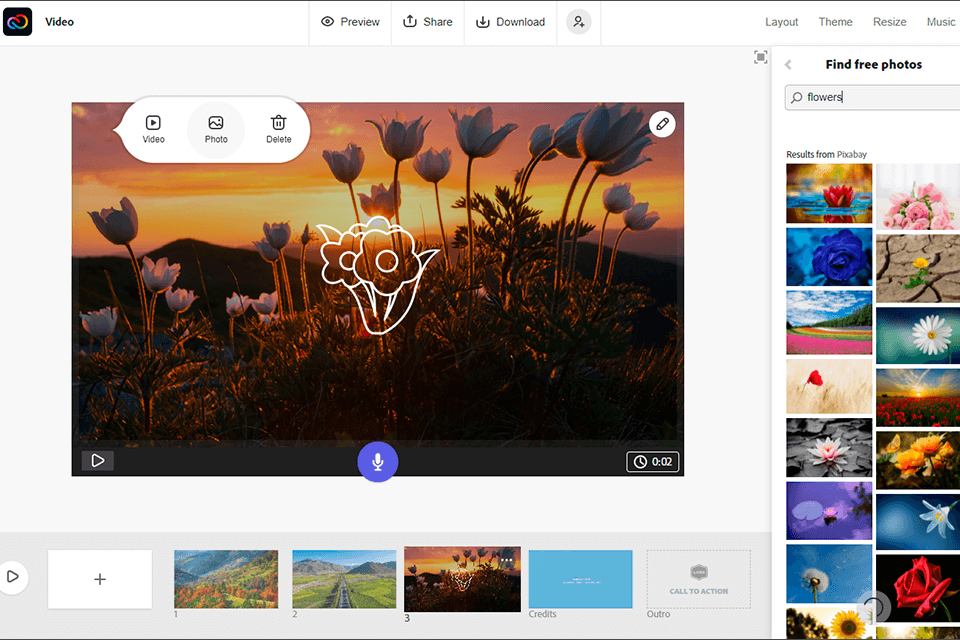960x640 pixels.
Task: Choose the Photo option in popup
Action: pyautogui.click(x=216, y=129)
